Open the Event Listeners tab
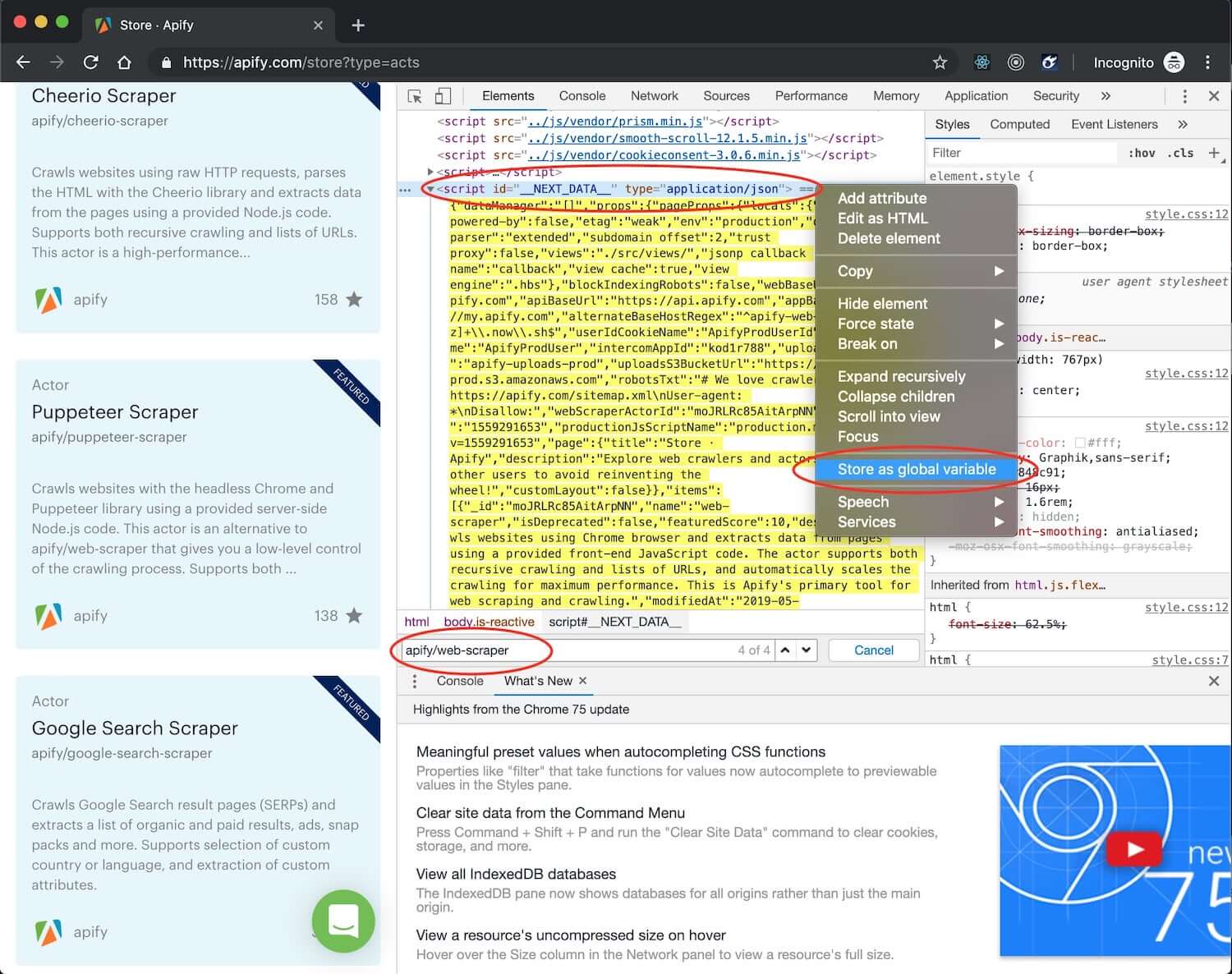The height and width of the screenshot is (974, 1232). coord(1114,124)
